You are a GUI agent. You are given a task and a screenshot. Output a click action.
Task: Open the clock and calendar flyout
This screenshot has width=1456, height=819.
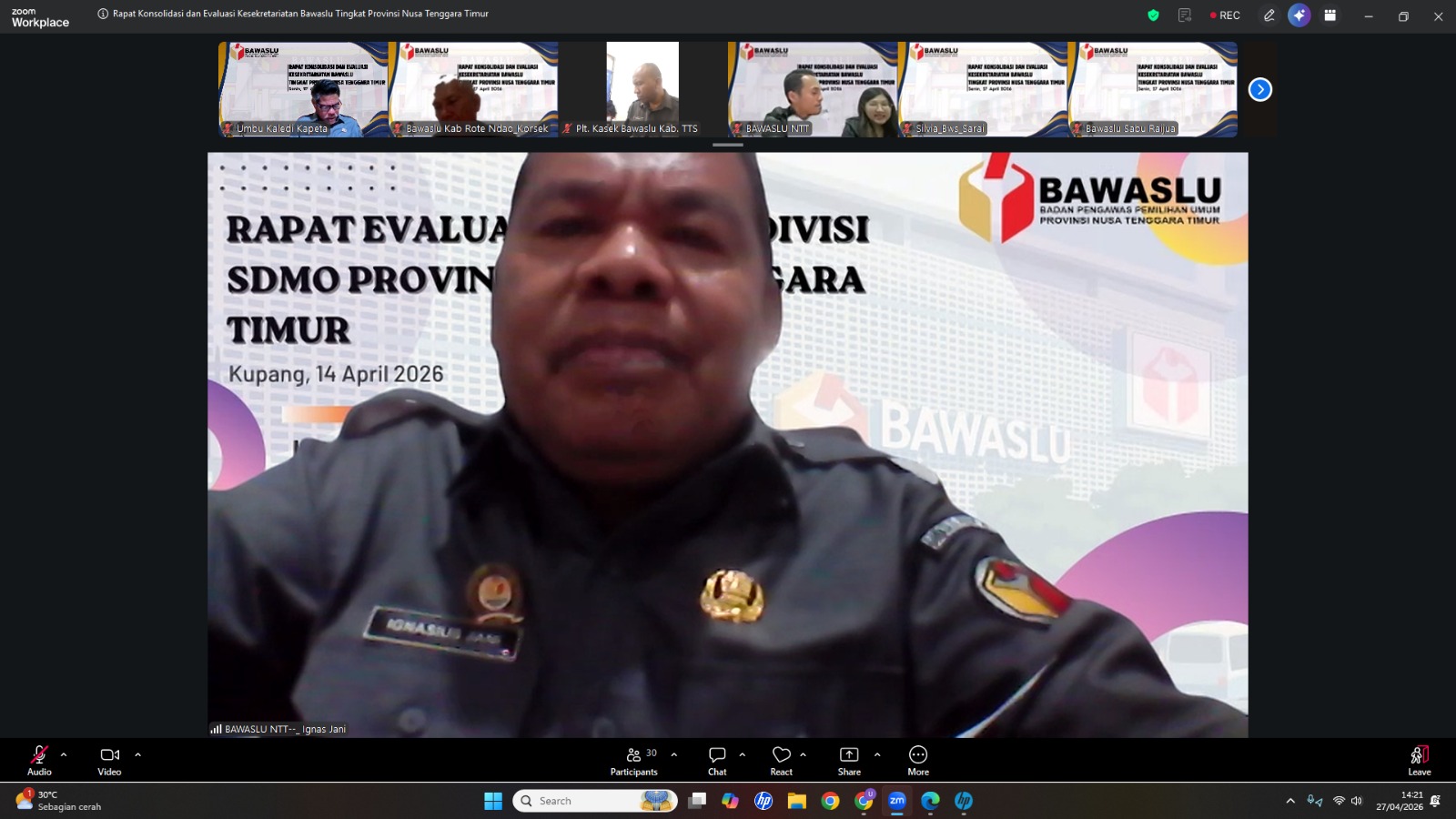click(1400, 801)
